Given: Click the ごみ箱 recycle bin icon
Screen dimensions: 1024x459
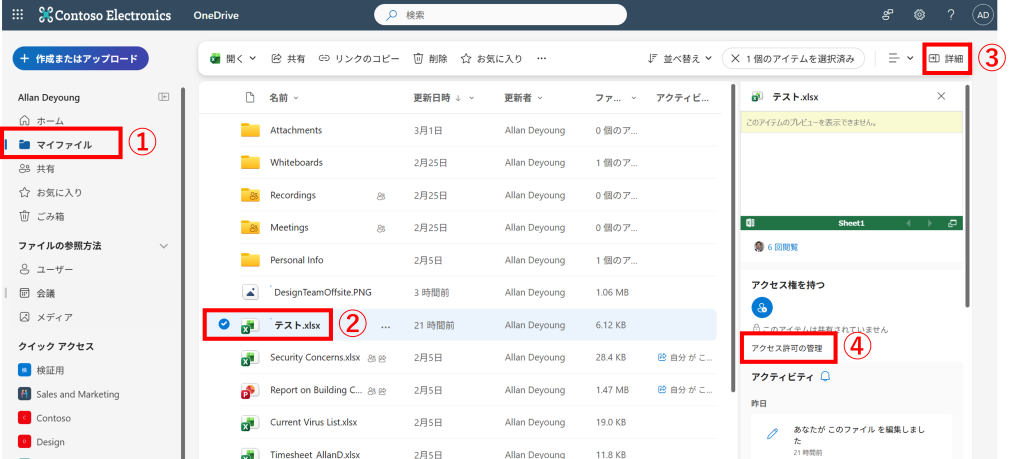Looking at the screenshot, I should coord(25,216).
